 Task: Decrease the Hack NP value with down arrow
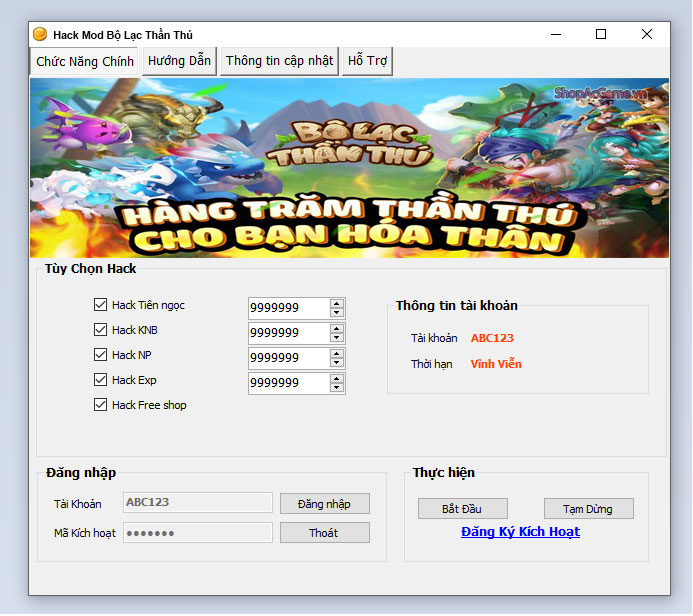click(337, 362)
